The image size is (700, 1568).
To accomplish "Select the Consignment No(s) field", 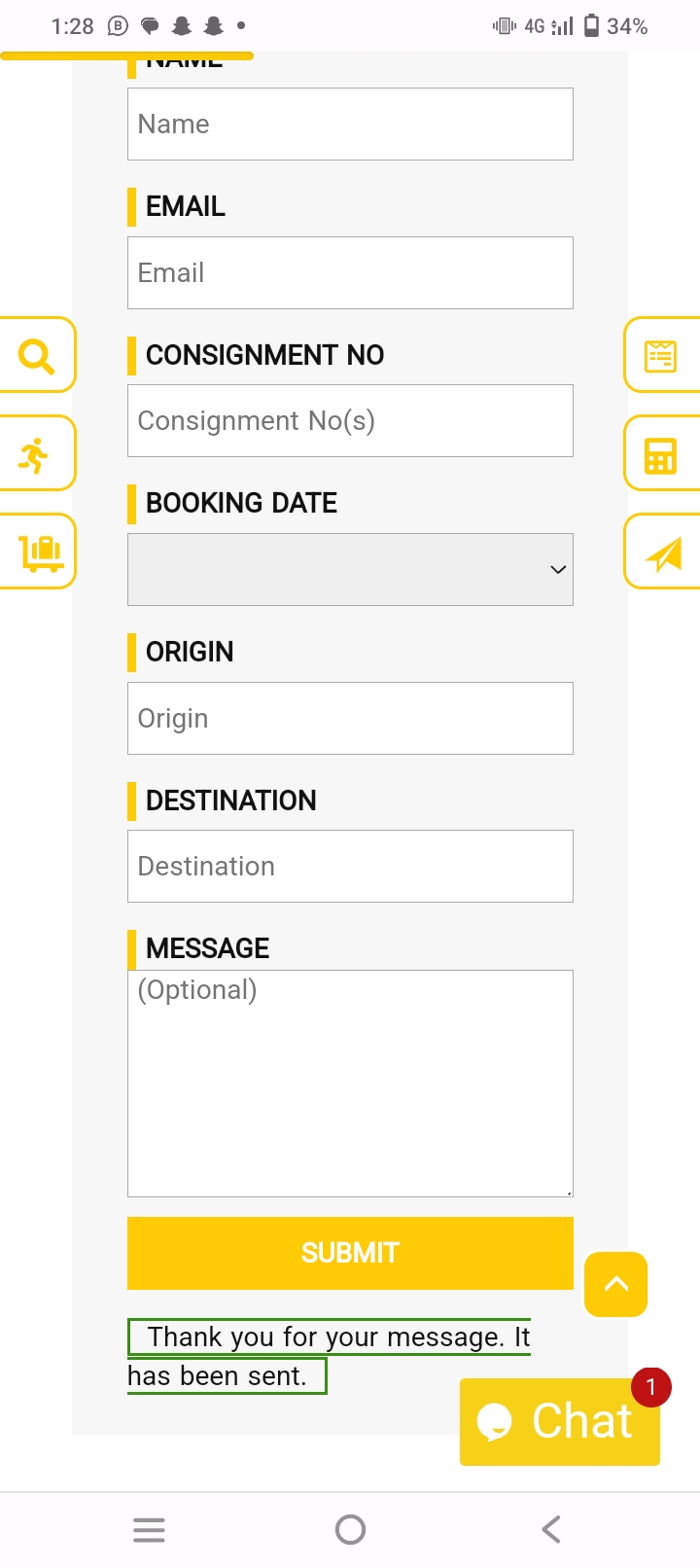I will [x=350, y=421].
